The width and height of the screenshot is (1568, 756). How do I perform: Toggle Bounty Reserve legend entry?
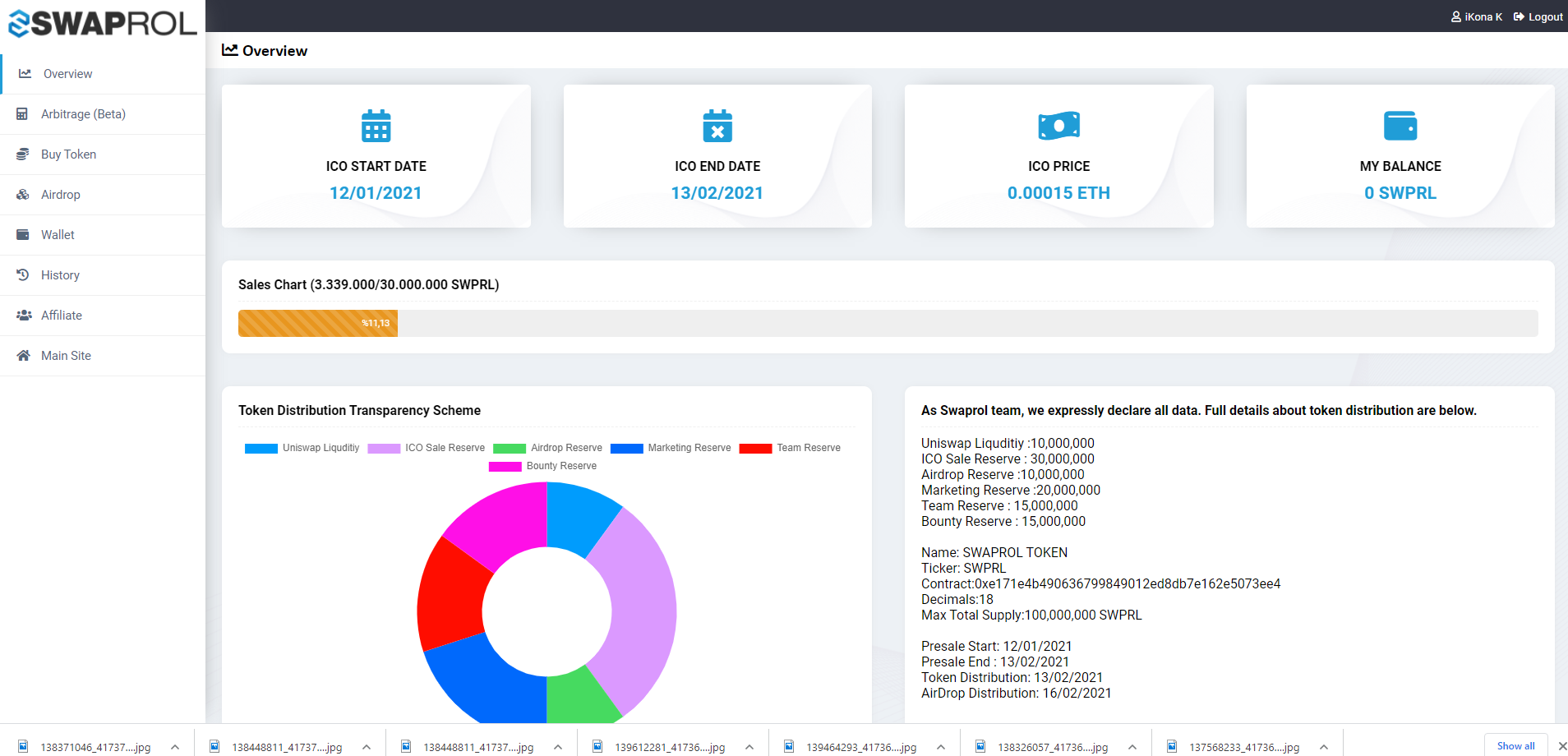click(x=542, y=466)
